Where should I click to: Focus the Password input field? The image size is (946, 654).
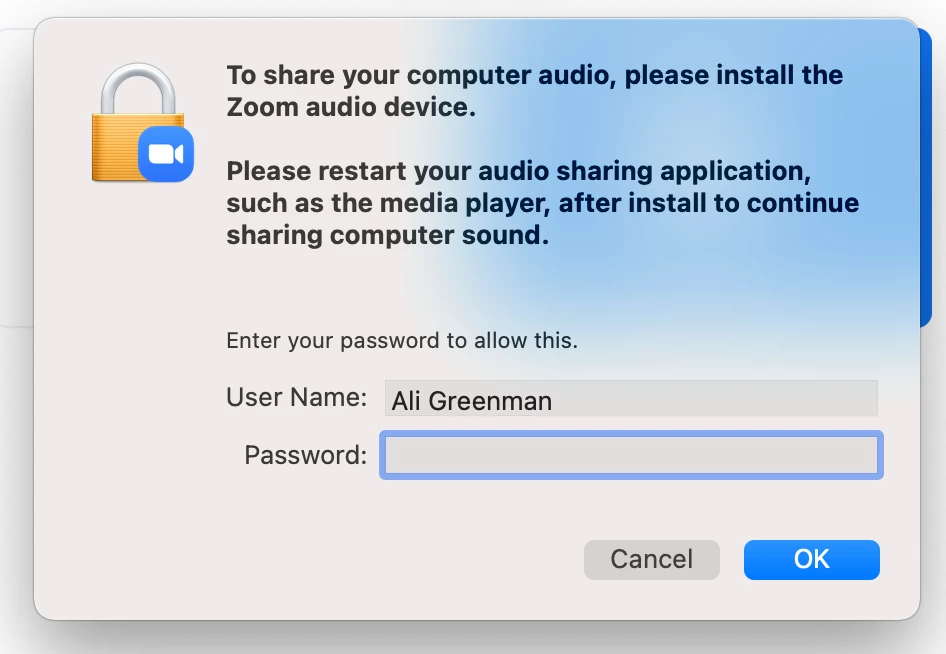click(631, 456)
